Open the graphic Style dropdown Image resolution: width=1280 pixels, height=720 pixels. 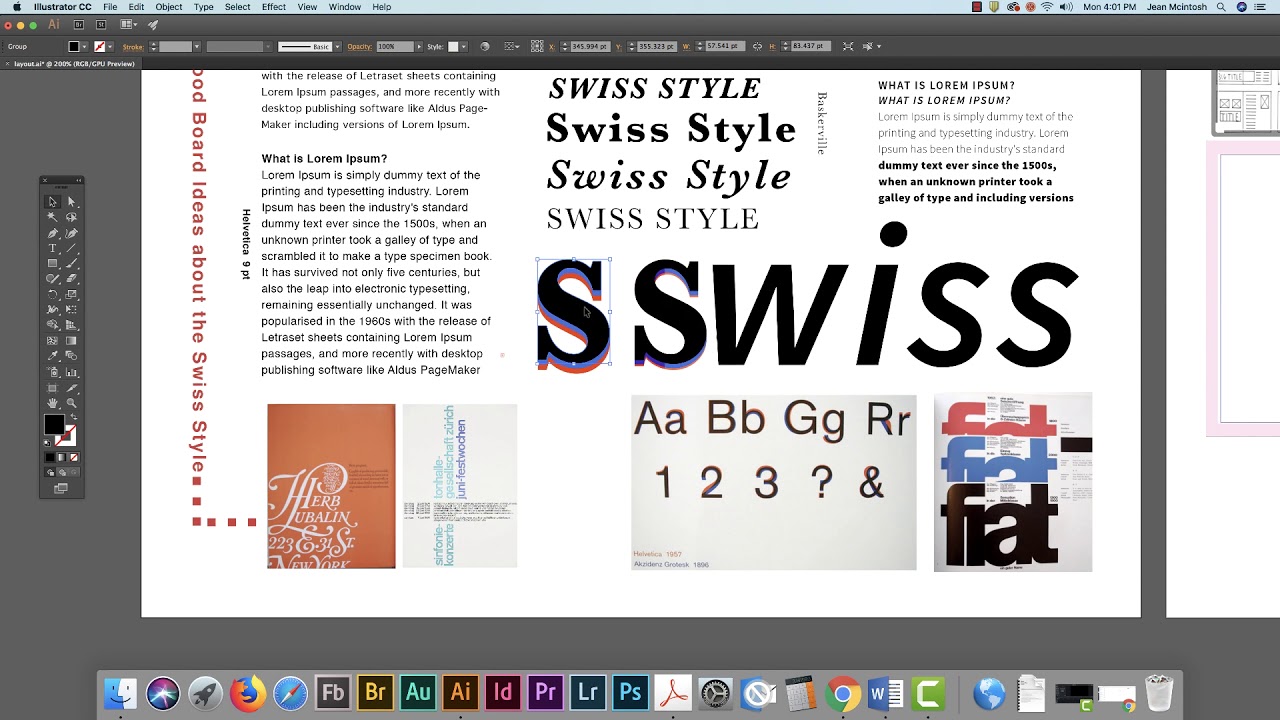tap(463, 46)
